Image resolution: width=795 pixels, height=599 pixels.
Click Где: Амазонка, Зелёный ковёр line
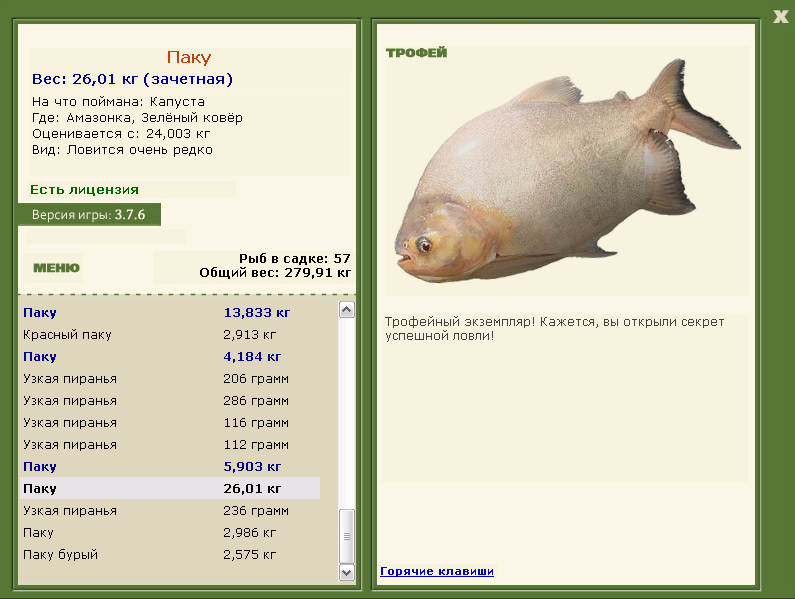[137, 118]
